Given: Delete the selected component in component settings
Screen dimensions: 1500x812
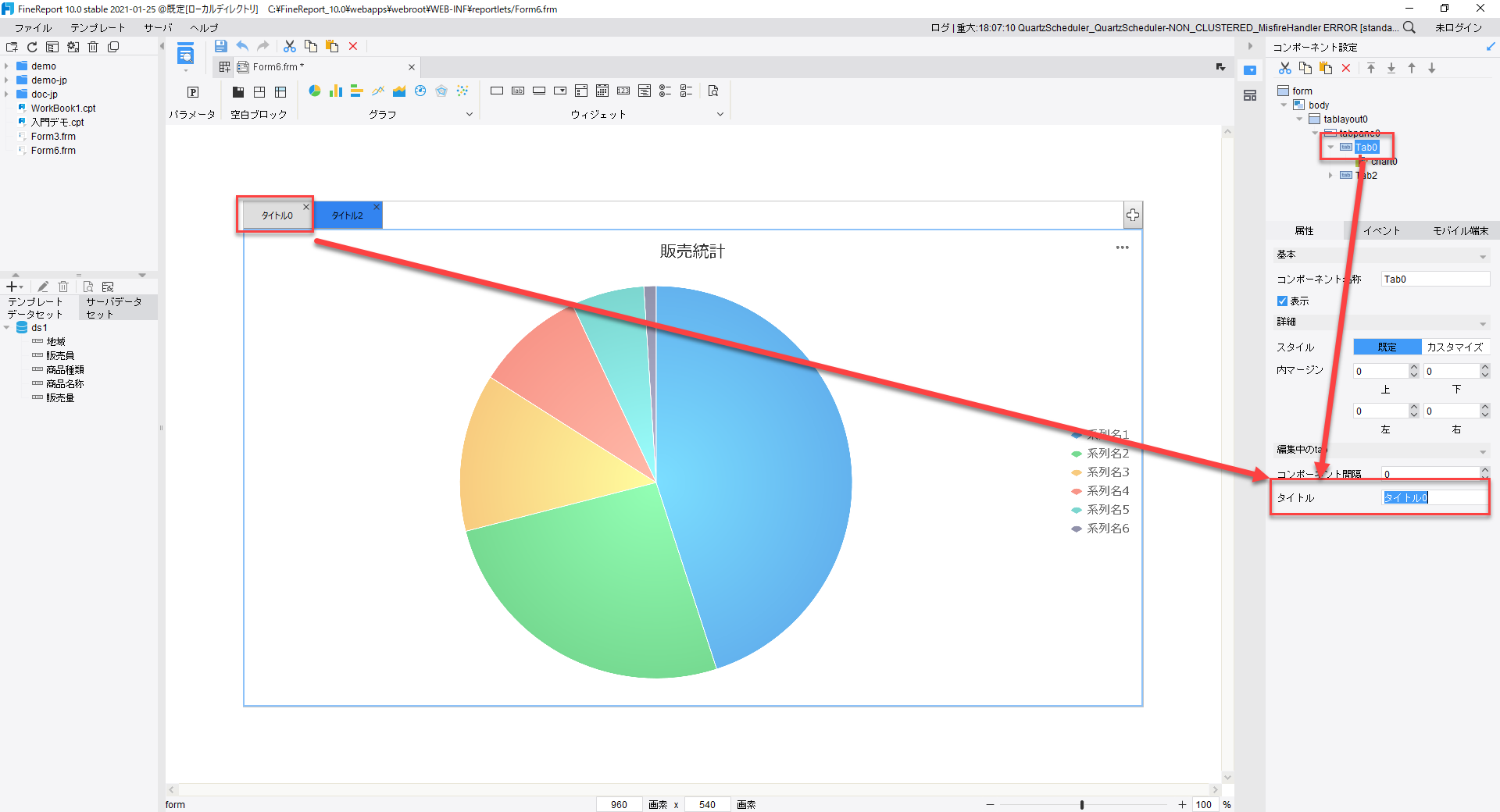Looking at the screenshot, I should point(1346,68).
